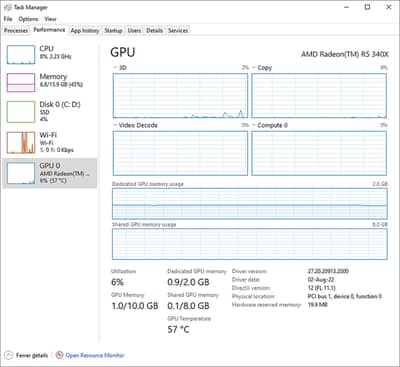Screen dimensions: 400x367
Task: Click the AMD Radeon(TM) R5 340X name
Action: (345, 54)
